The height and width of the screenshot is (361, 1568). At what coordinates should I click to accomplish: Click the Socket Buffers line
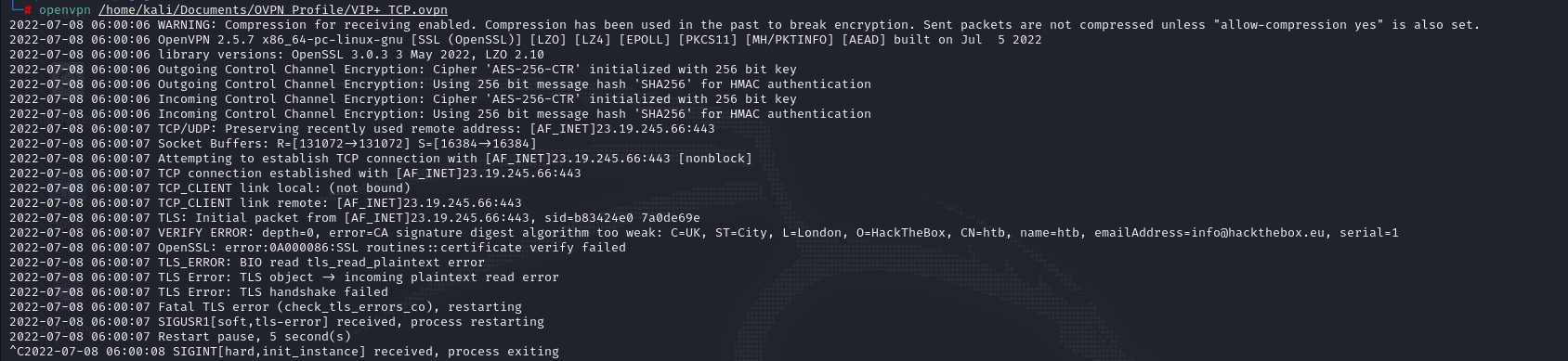(273, 144)
